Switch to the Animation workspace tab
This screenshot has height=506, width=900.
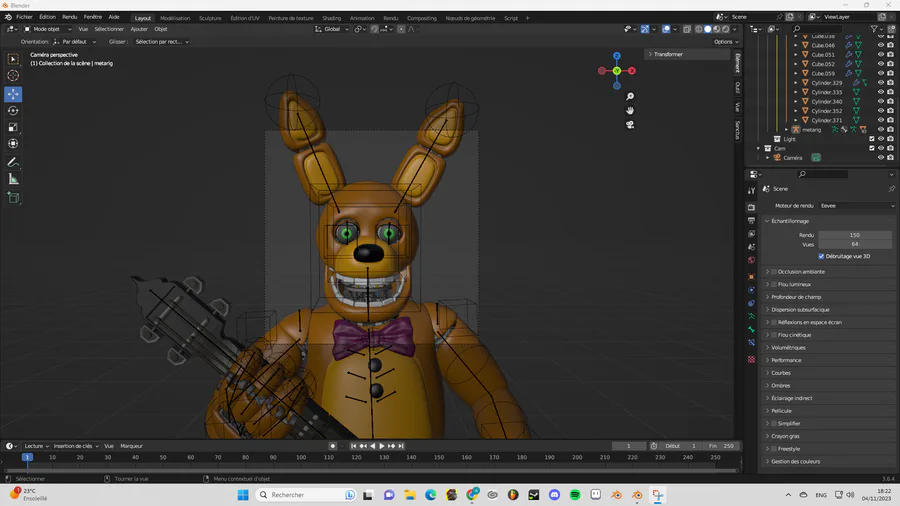(x=362, y=18)
